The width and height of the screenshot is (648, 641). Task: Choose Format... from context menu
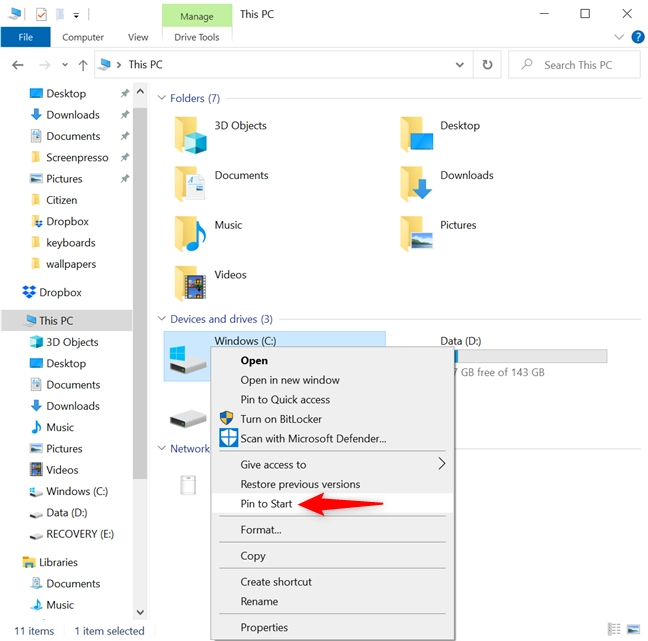[332, 529]
